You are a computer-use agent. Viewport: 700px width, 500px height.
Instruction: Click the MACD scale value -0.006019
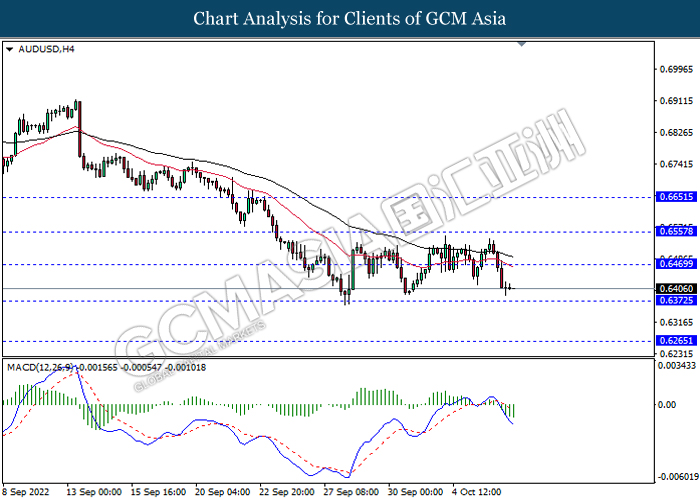677,477
